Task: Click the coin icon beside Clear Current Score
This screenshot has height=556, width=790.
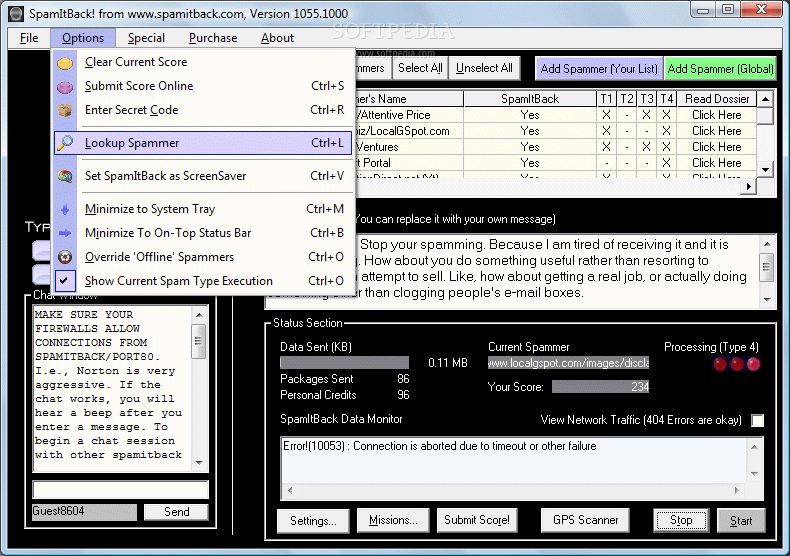Action: click(x=65, y=63)
